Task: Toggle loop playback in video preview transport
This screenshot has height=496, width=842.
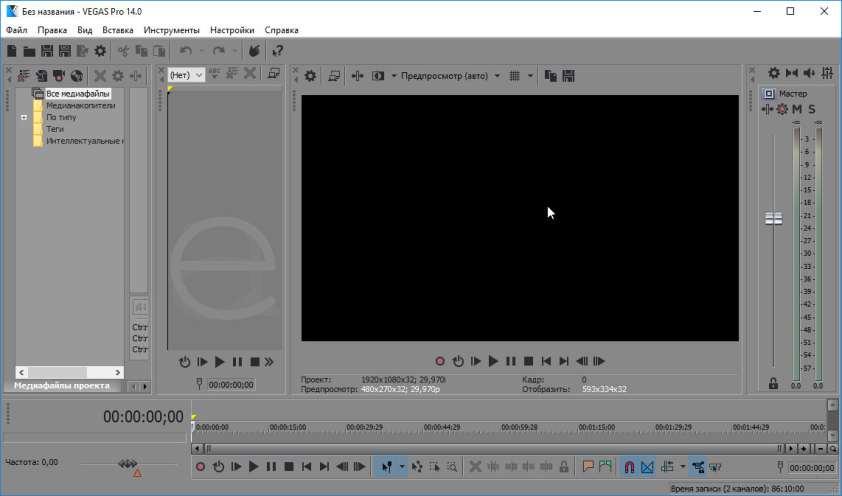Action: tap(458, 361)
